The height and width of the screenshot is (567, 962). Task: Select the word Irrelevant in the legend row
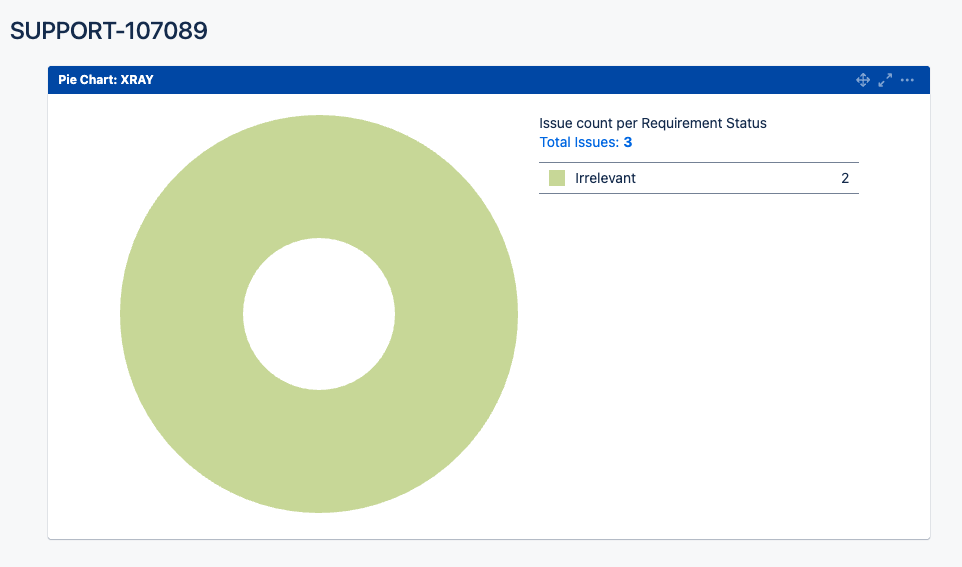(x=605, y=178)
